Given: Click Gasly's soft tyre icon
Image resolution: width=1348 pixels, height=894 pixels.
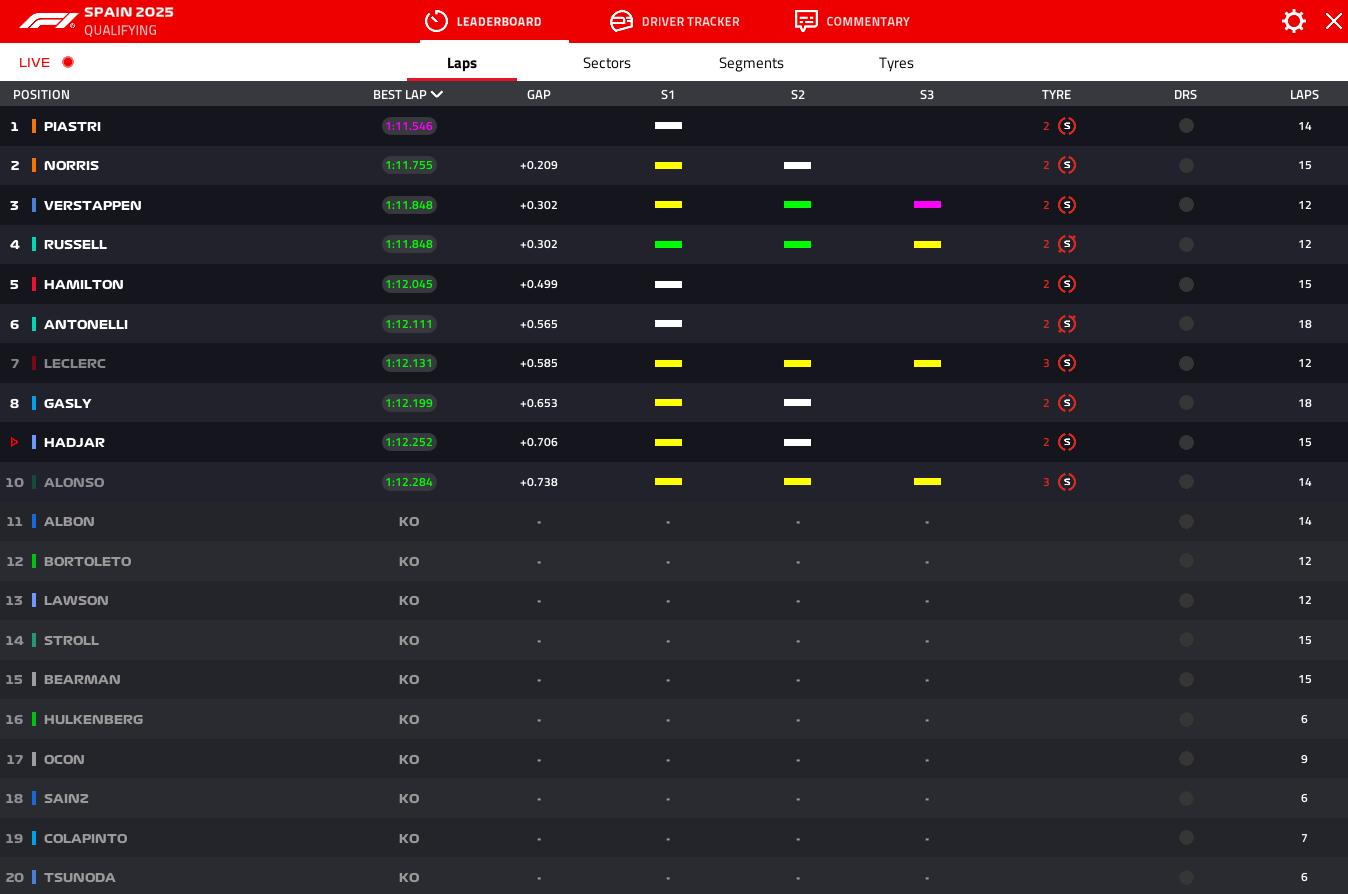Looking at the screenshot, I should tap(1067, 403).
